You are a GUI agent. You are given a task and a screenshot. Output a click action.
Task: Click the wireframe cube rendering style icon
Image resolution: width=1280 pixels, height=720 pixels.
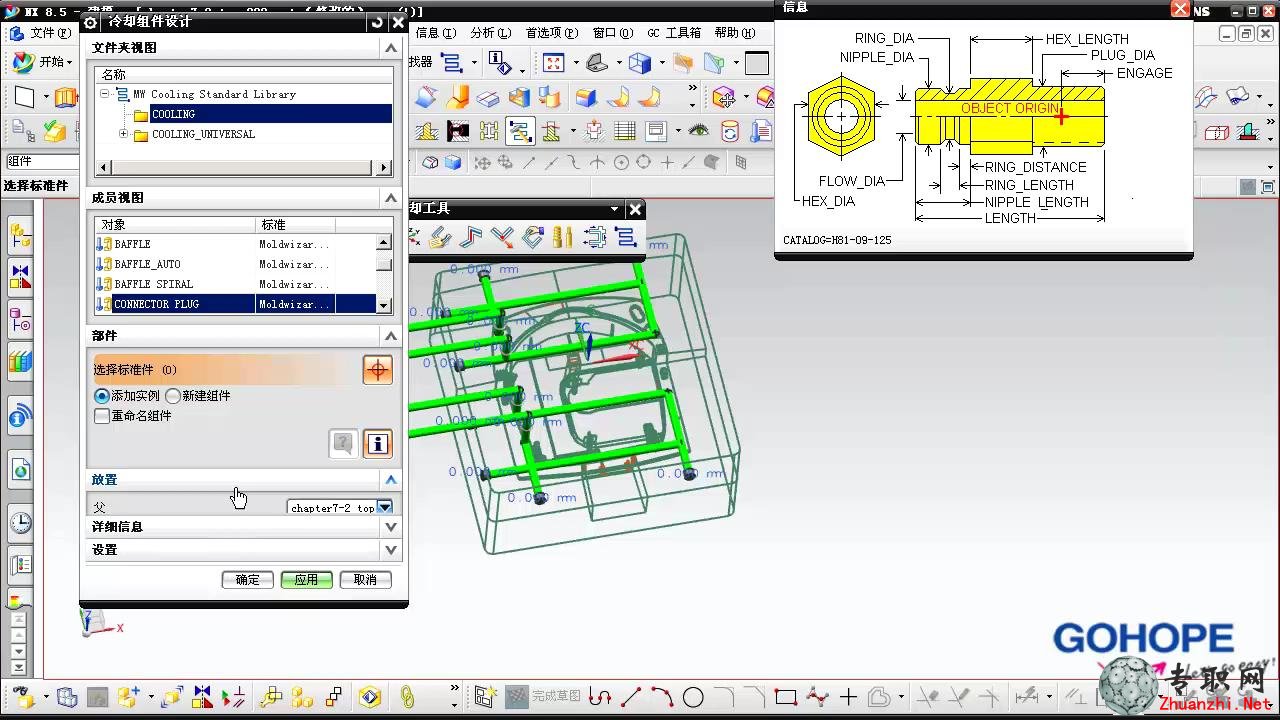(x=639, y=63)
